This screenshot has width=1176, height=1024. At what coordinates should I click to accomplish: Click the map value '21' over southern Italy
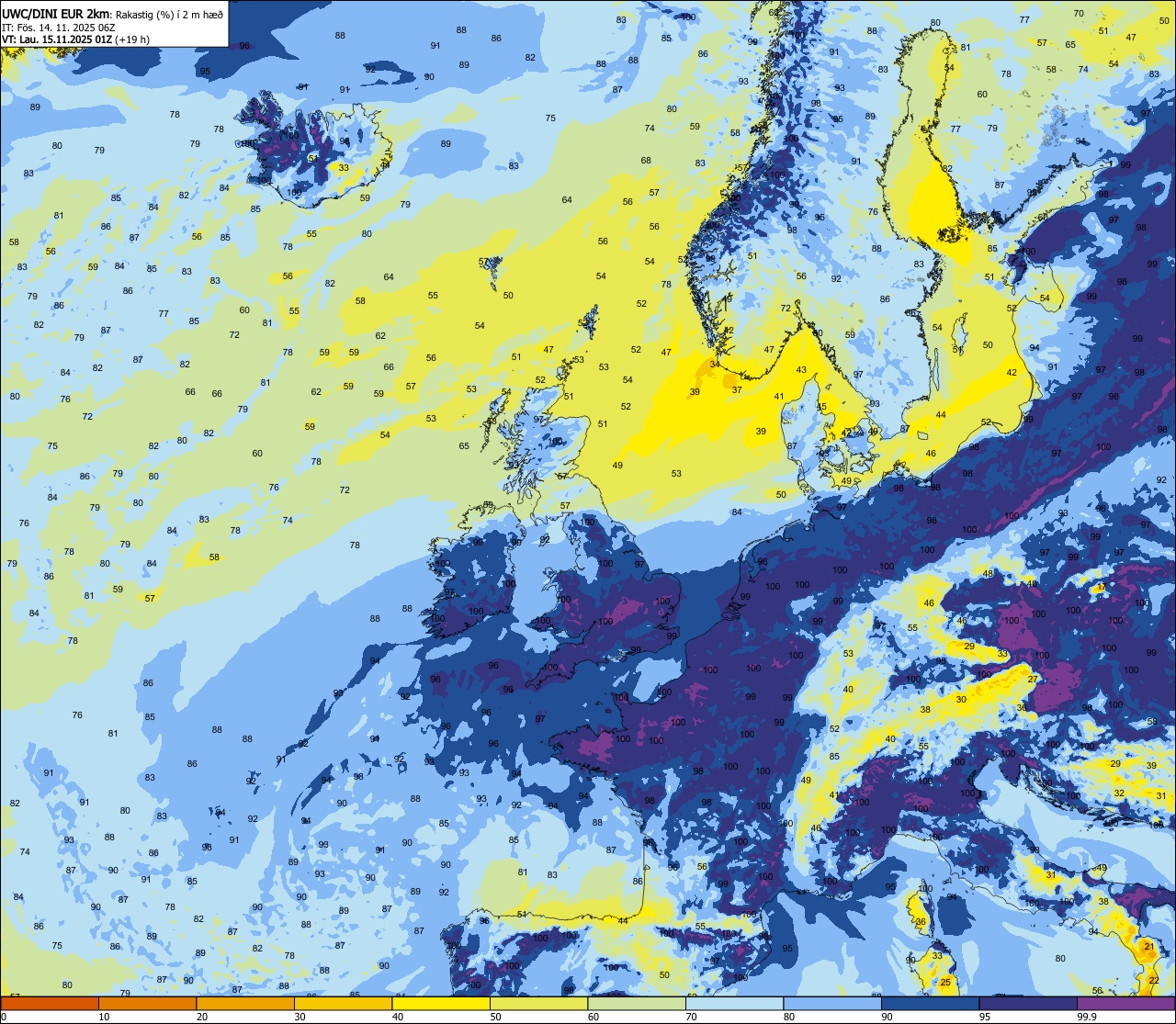tap(1148, 946)
